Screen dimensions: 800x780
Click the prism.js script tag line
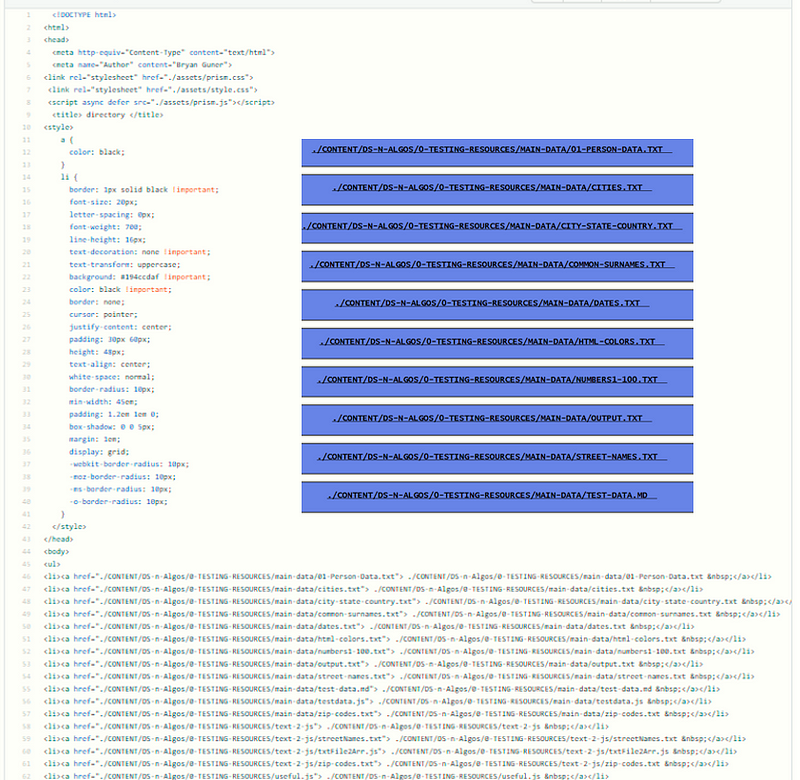[x=161, y=103]
